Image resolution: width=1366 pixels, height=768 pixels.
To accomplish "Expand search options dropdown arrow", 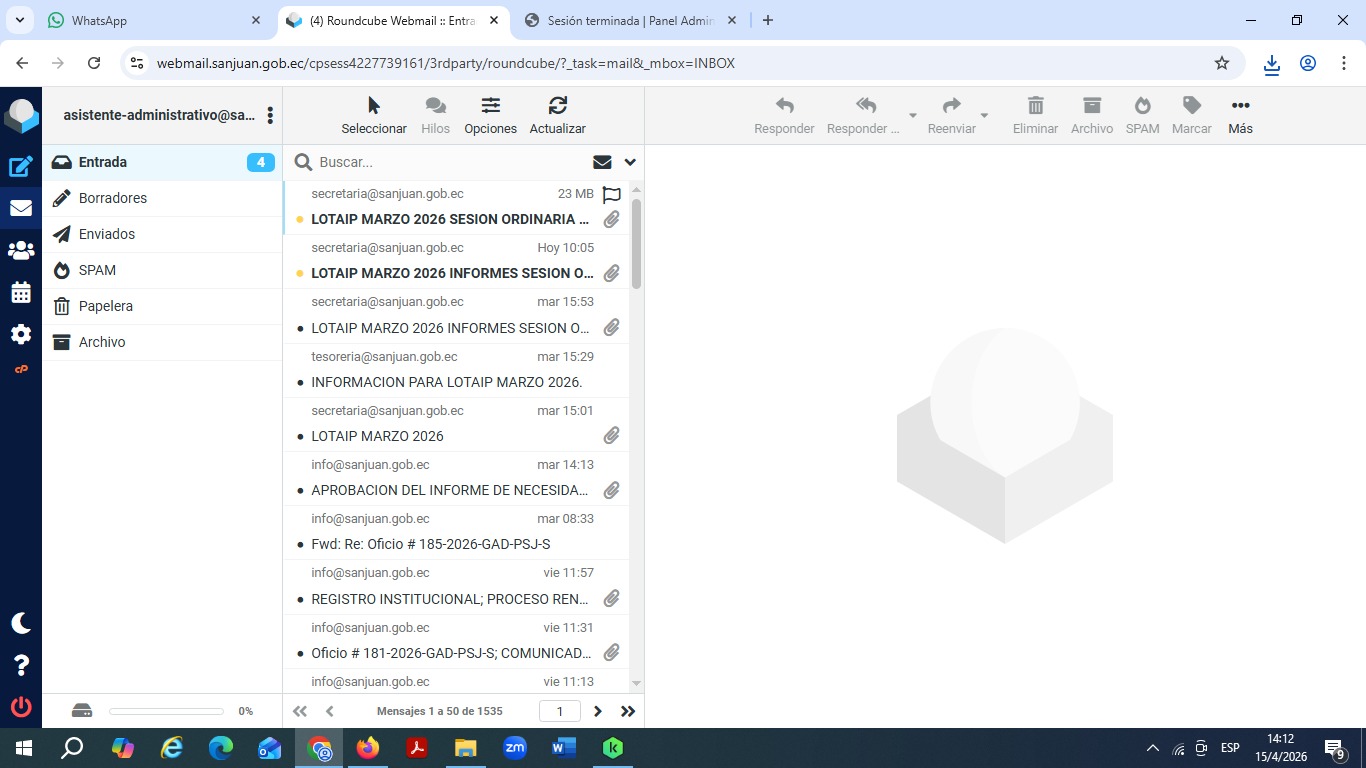I will click(630, 162).
